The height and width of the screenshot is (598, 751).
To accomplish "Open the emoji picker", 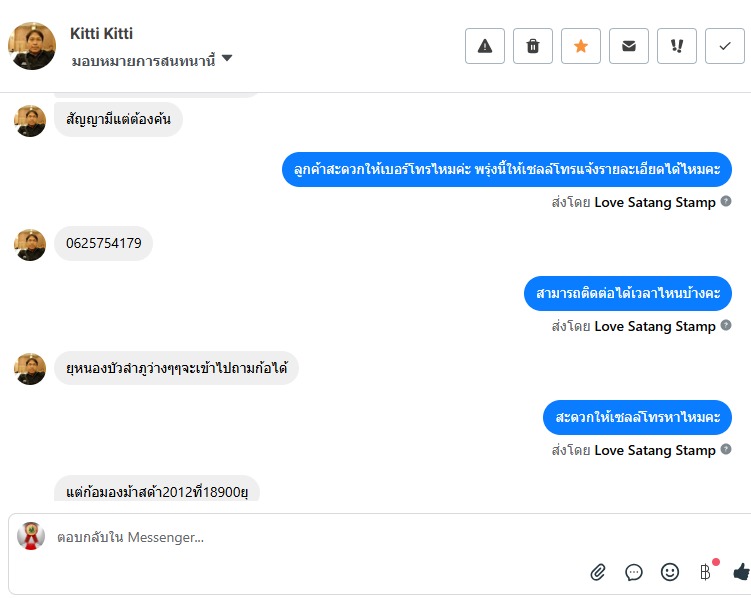I will [670, 572].
